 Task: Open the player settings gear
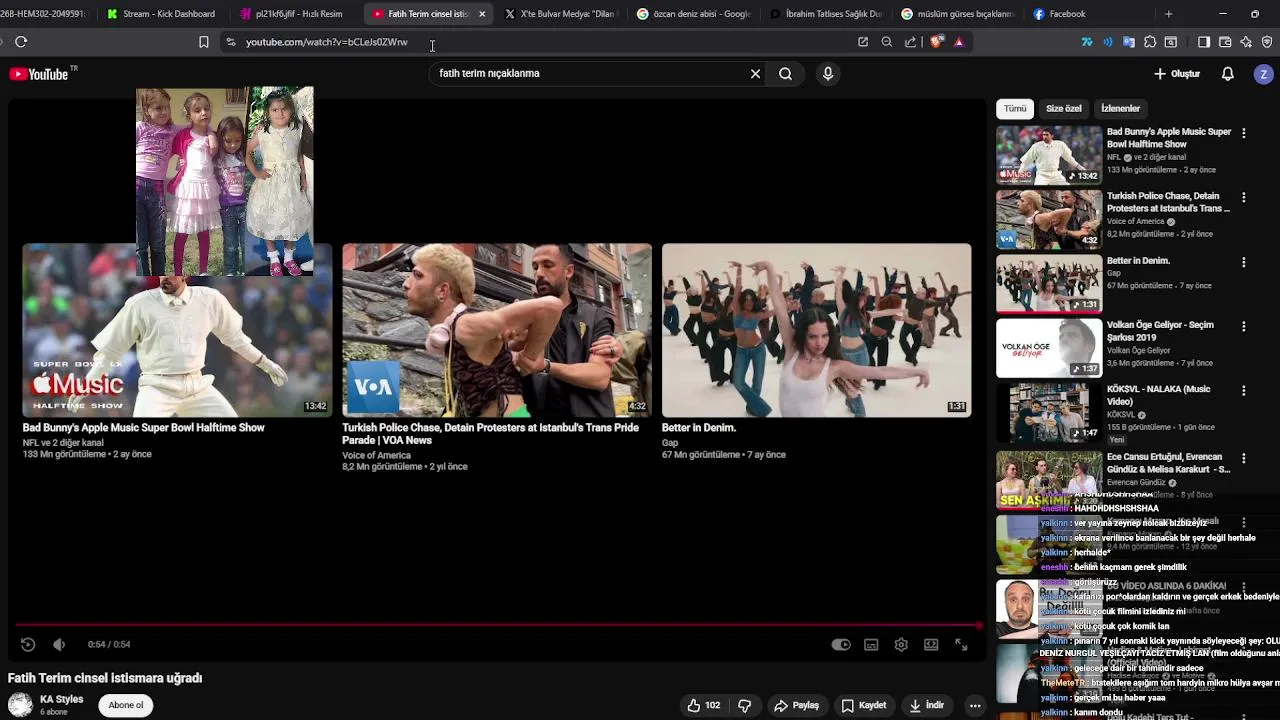[901, 645]
